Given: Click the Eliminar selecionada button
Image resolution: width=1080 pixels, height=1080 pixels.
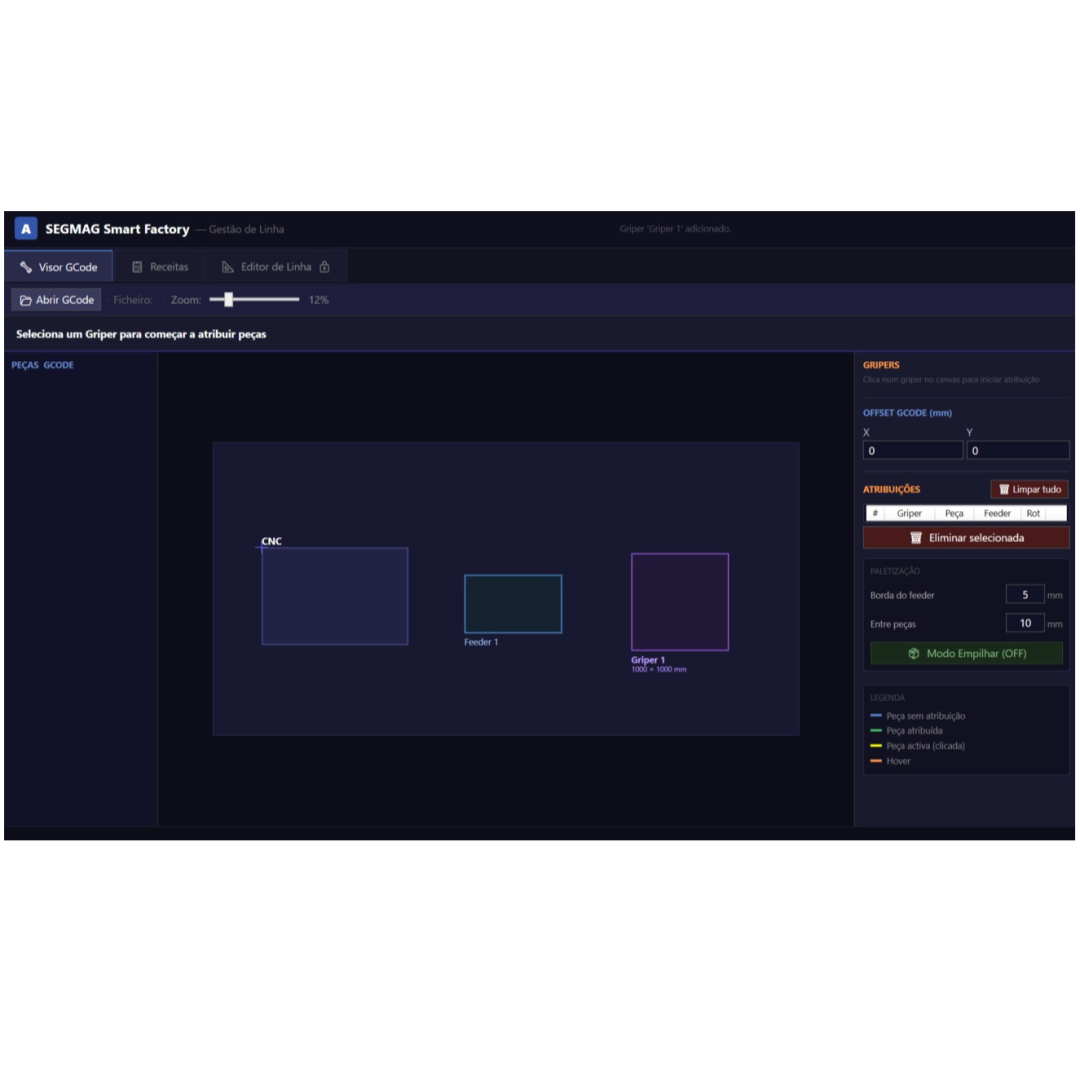Looking at the screenshot, I should click(x=966, y=537).
